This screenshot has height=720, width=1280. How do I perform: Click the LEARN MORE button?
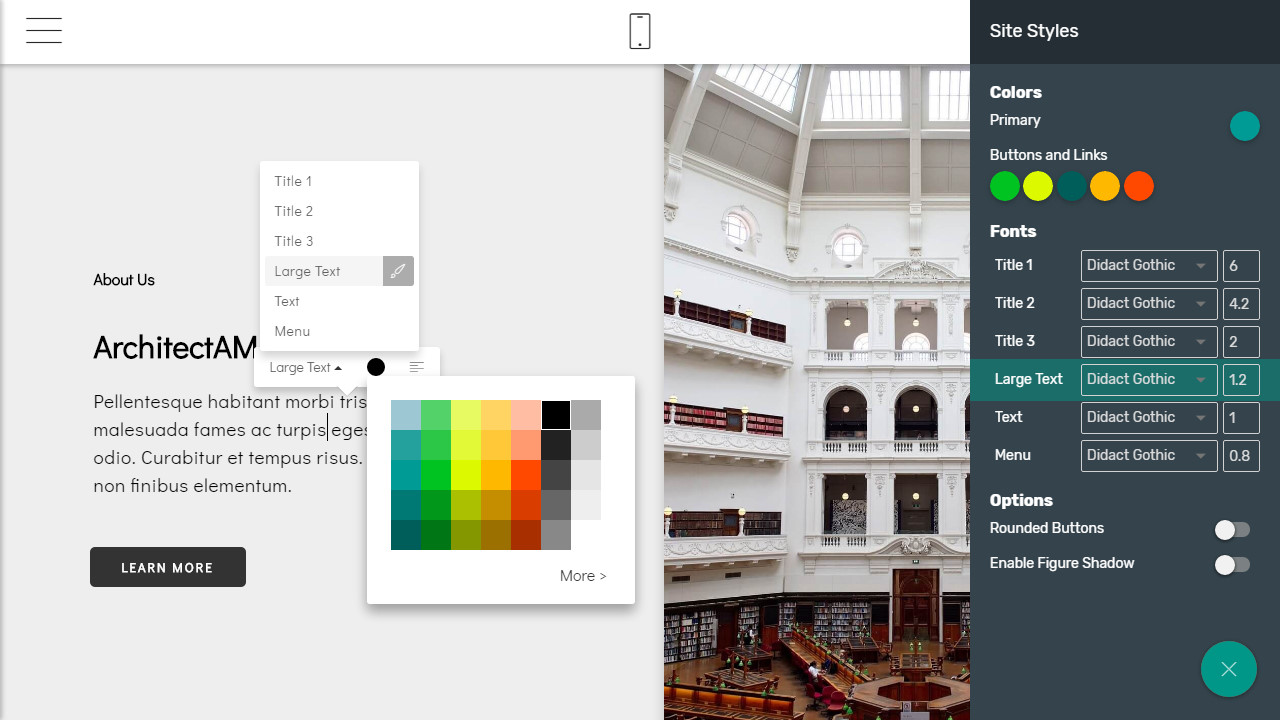point(167,567)
